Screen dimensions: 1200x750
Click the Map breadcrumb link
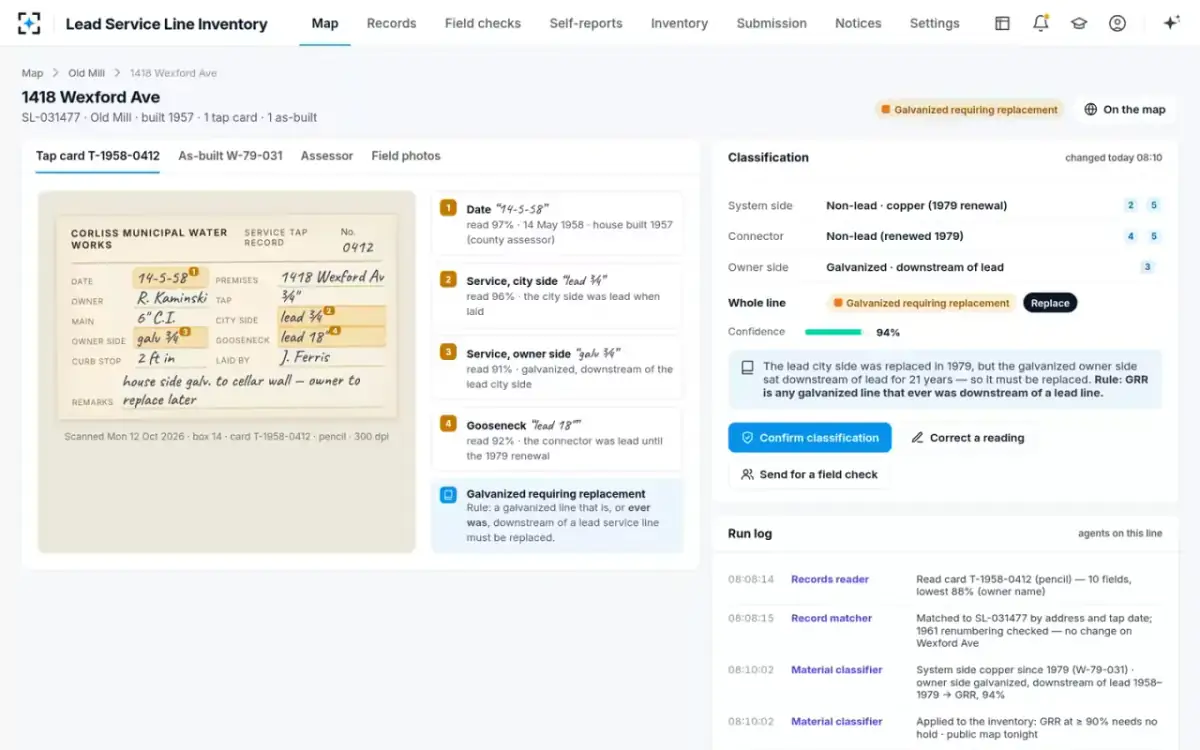pyautogui.click(x=33, y=73)
